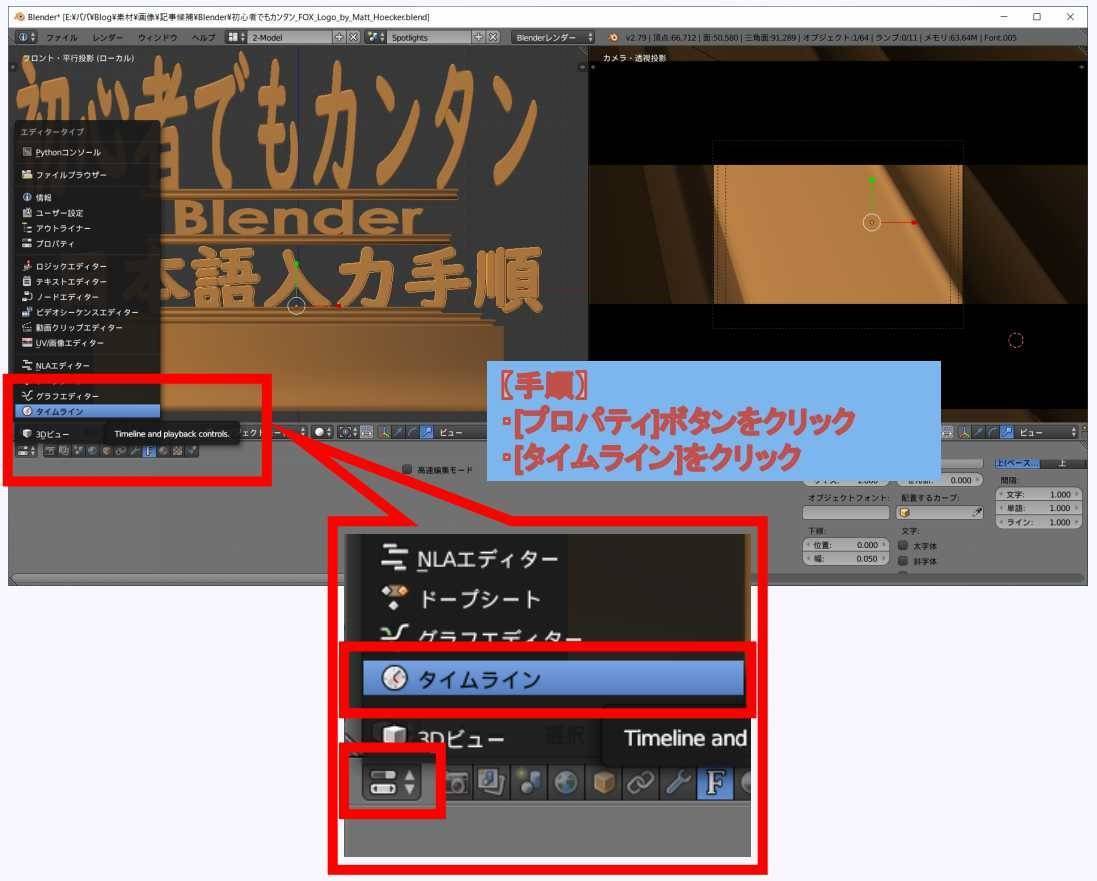Delete the 2-Model screen layout
The height and width of the screenshot is (881, 1097).
[x=353, y=37]
